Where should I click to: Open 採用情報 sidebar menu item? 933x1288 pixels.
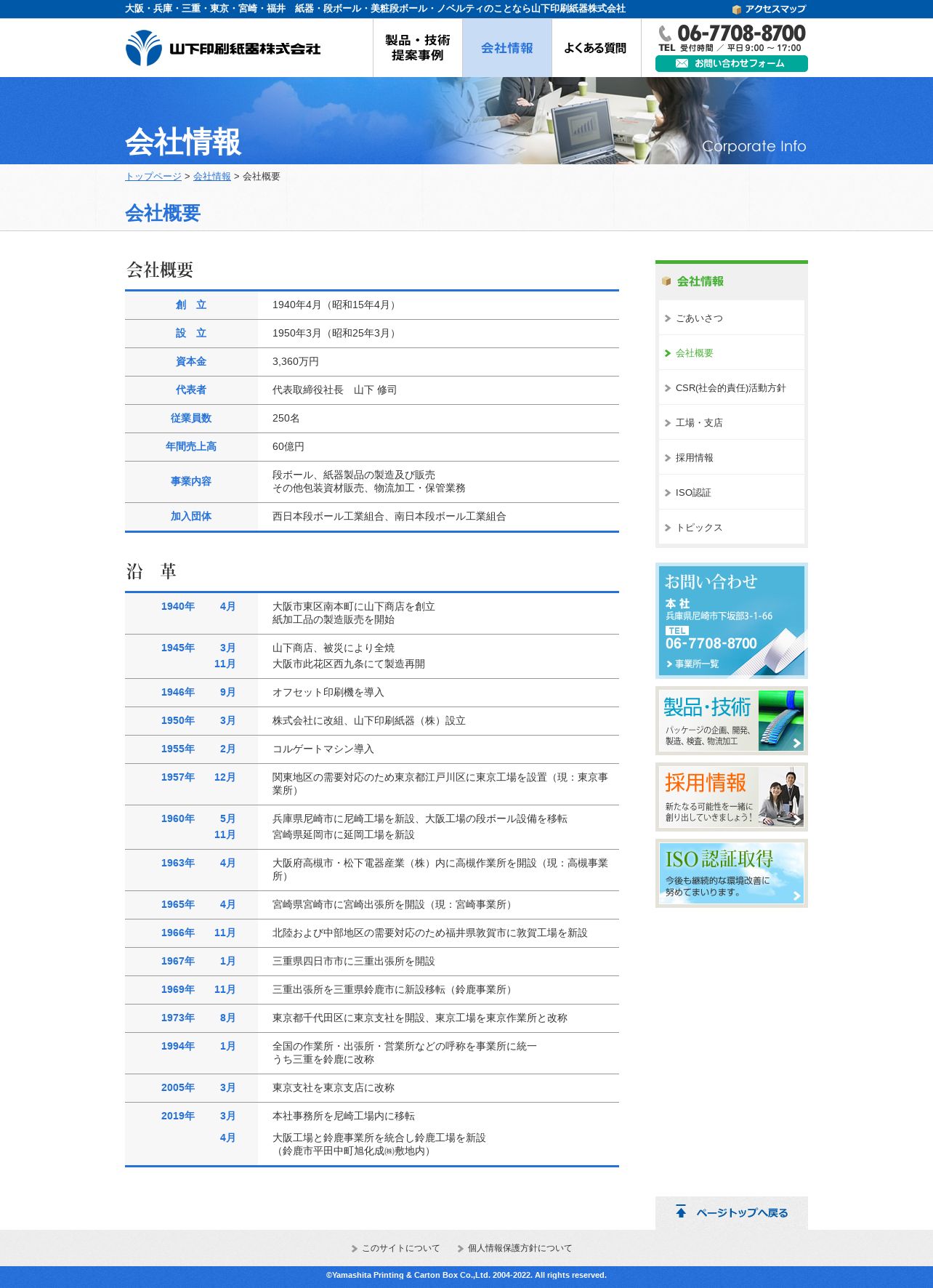tap(731, 457)
